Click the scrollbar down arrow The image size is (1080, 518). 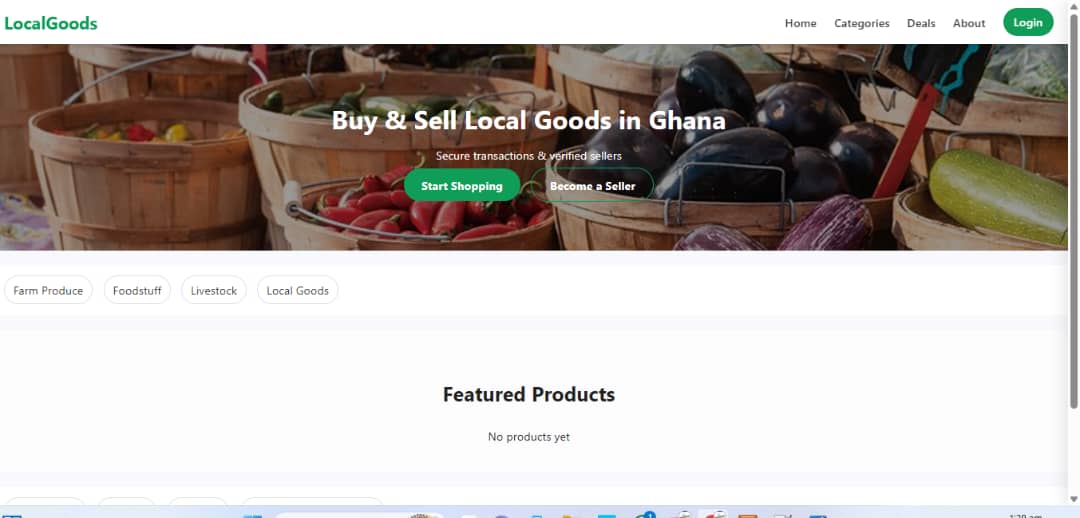click(1073, 499)
